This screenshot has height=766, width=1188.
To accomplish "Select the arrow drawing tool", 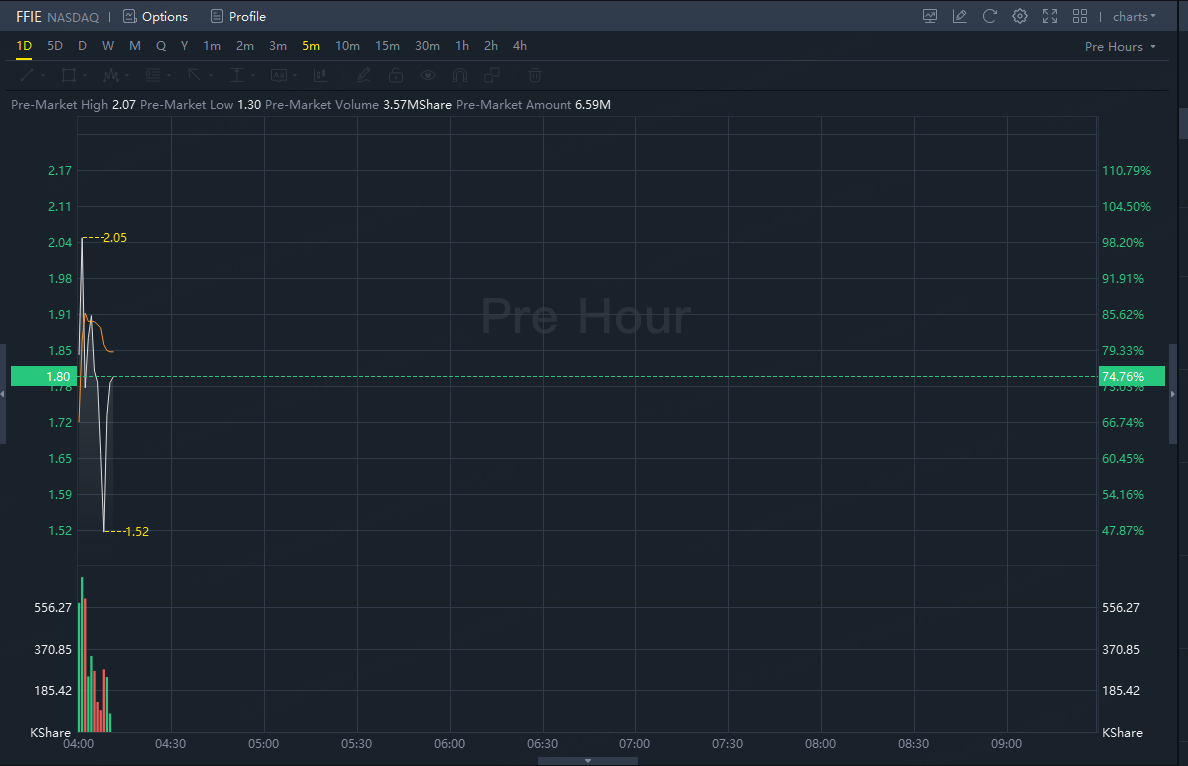I will click(x=195, y=75).
